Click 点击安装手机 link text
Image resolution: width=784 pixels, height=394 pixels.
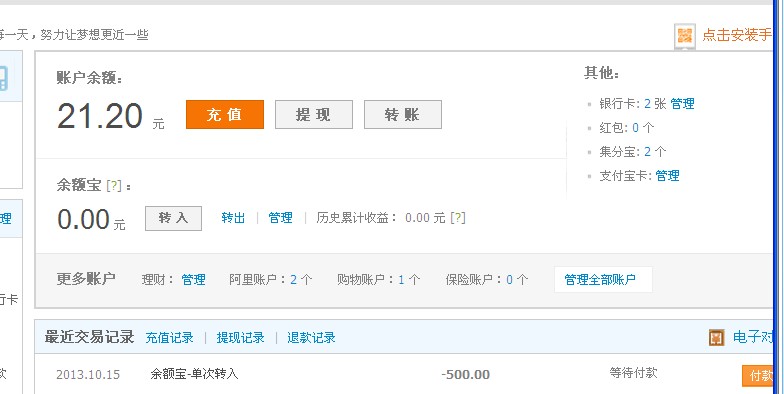point(738,35)
